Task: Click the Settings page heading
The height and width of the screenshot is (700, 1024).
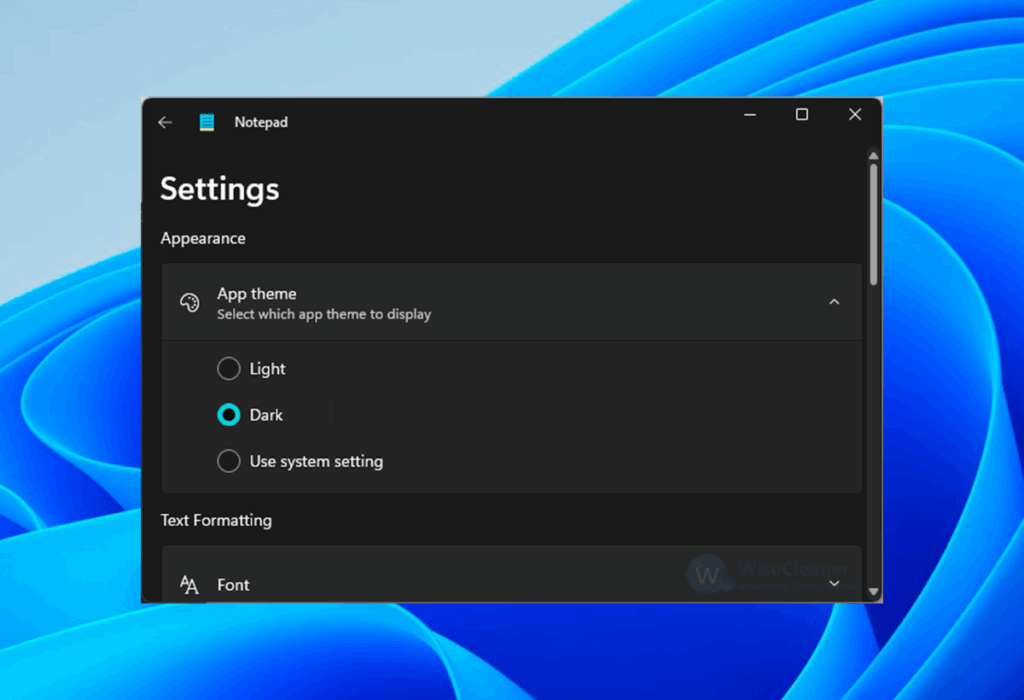Action: pyautogui.click(x=219, y=189)
